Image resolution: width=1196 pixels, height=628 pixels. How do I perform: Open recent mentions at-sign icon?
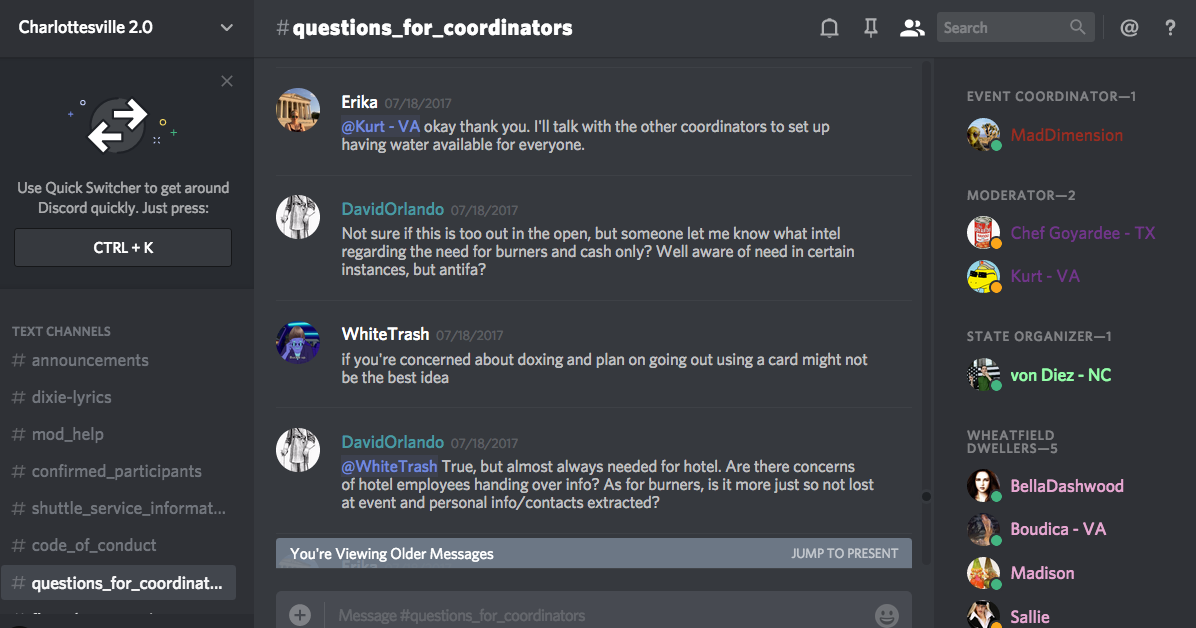pyautogui.click(x=1129, y=28)
